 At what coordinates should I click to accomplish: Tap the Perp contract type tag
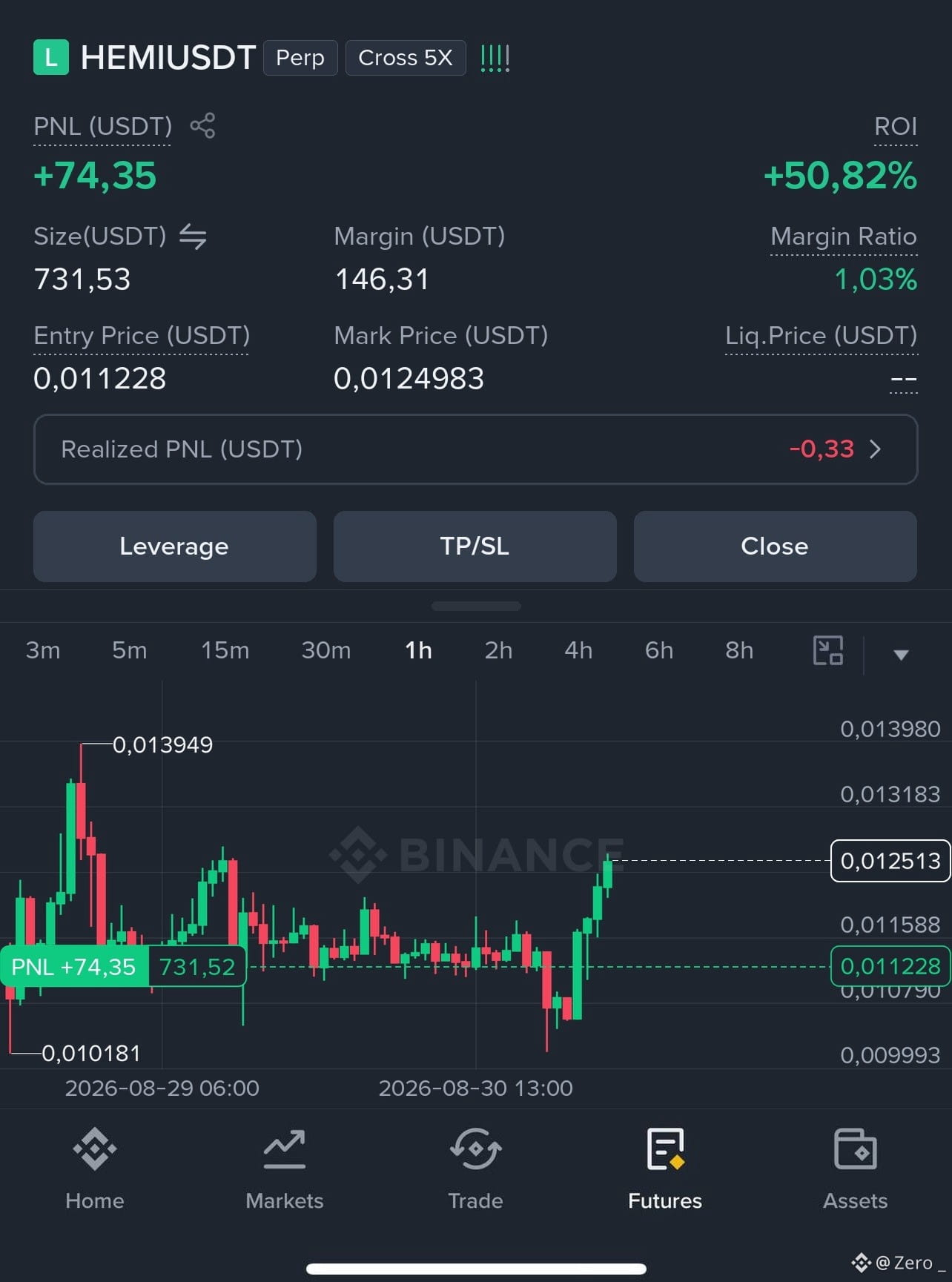pyautogui.click(x=300, y=58)
